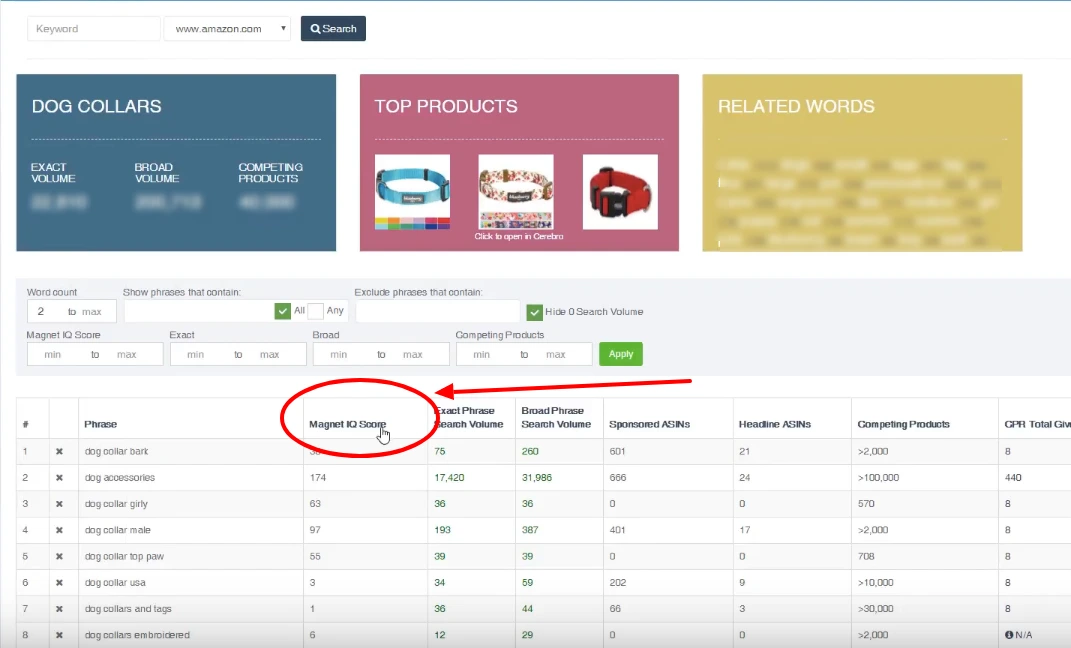Click the red dog collar product thumbnail
Image resolution: width=1071 pixels, height=648 pixels.
620,190
